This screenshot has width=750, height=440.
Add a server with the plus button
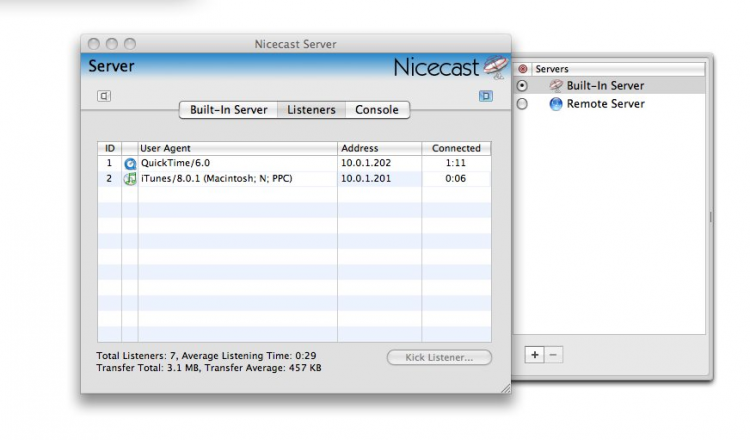(x=535, y=355)
